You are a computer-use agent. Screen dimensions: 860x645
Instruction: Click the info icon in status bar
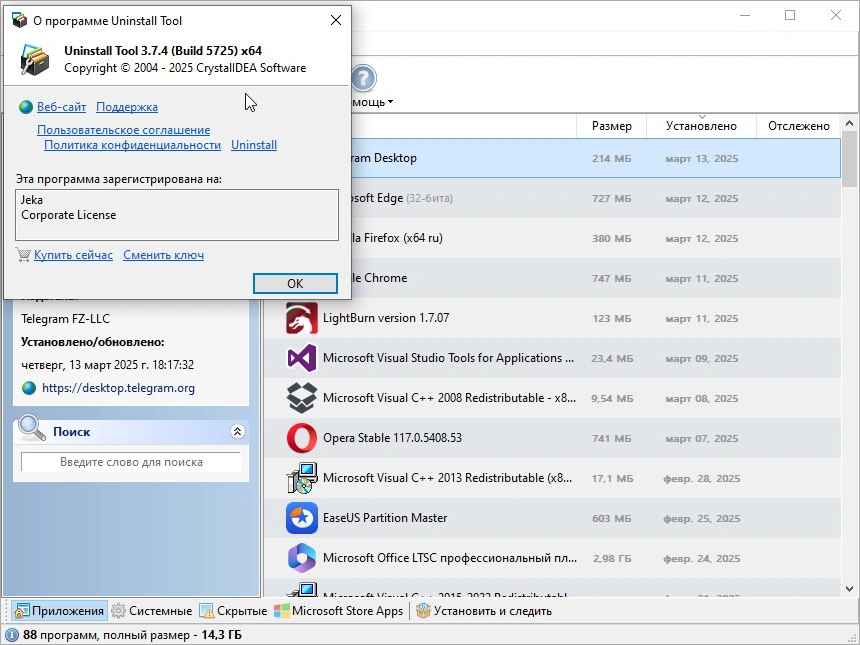point(12,635)
